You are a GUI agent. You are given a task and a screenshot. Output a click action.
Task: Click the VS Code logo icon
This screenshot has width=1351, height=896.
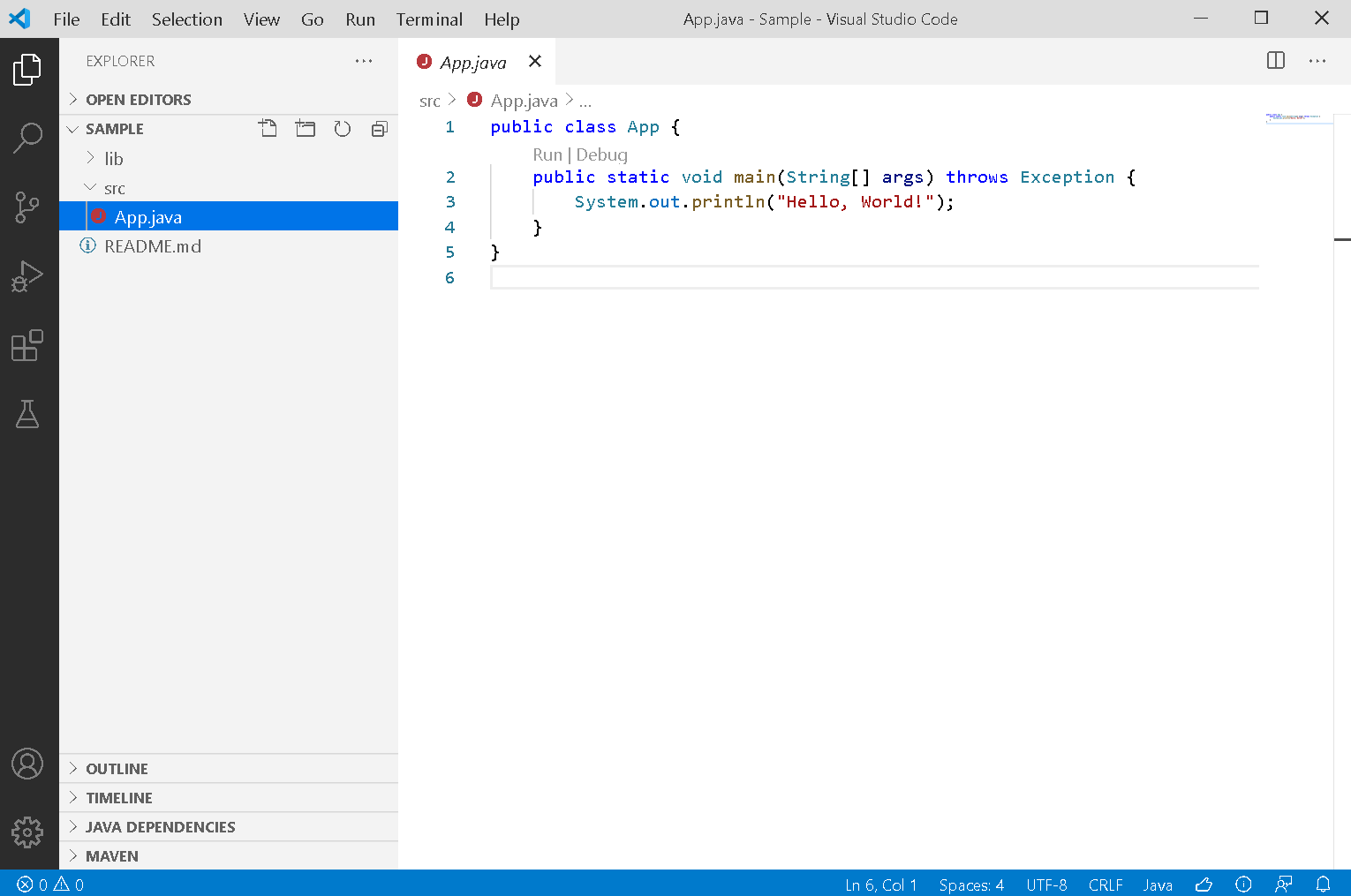[x=19, y=19]
